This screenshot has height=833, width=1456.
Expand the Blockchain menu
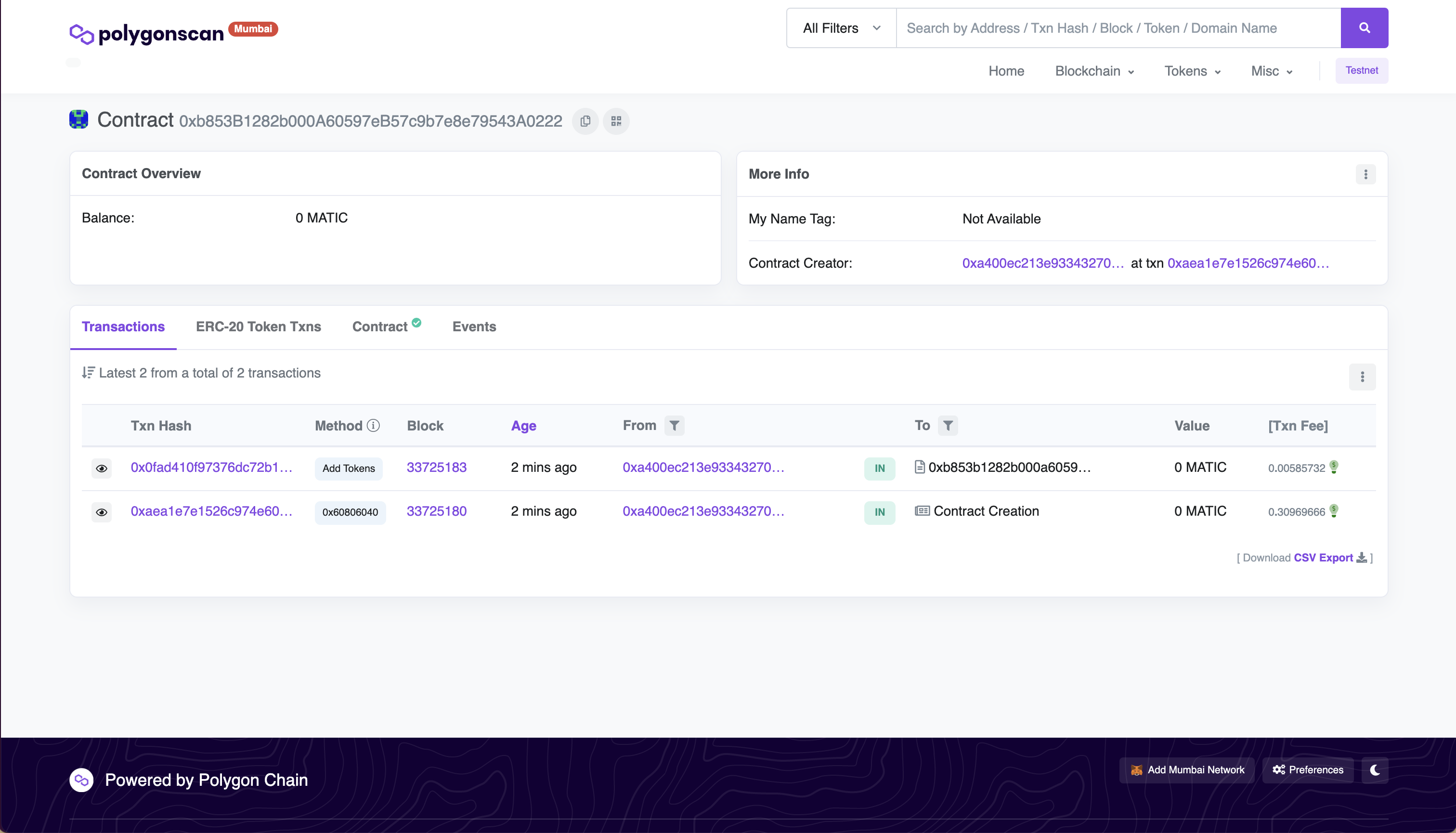click(1094, 72)
